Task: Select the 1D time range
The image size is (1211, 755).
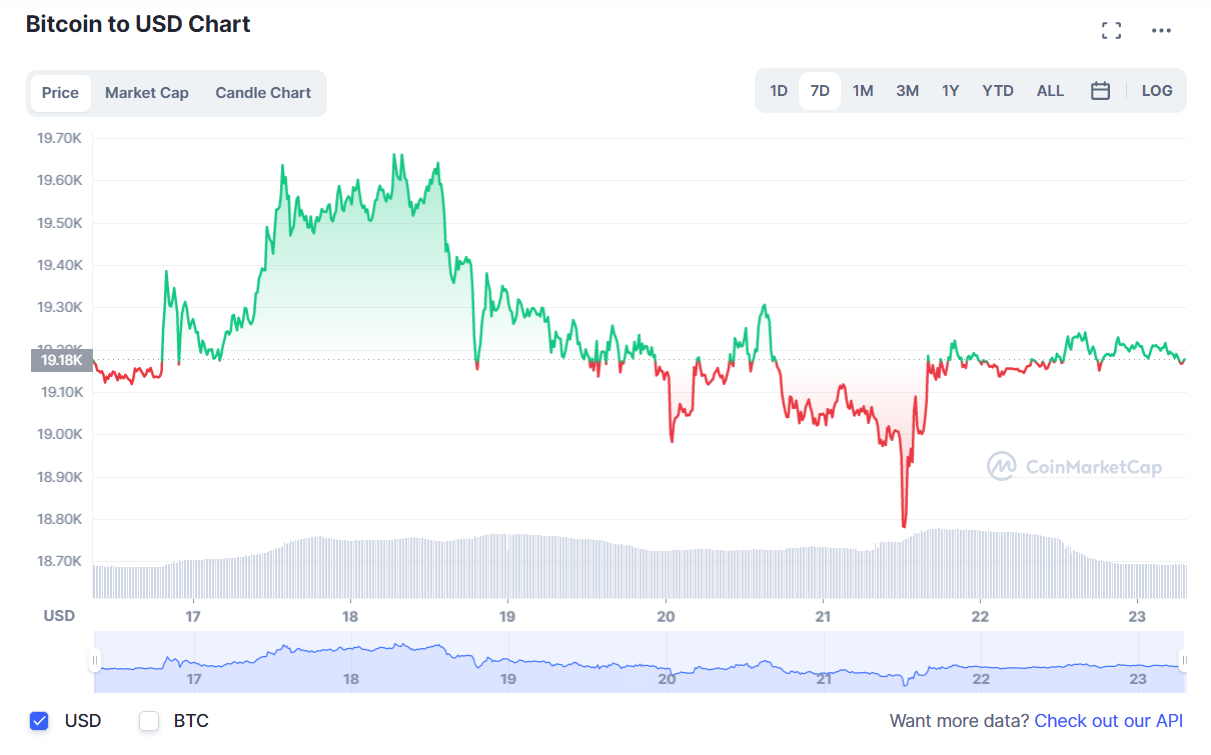Action: [x=778, y=90]
